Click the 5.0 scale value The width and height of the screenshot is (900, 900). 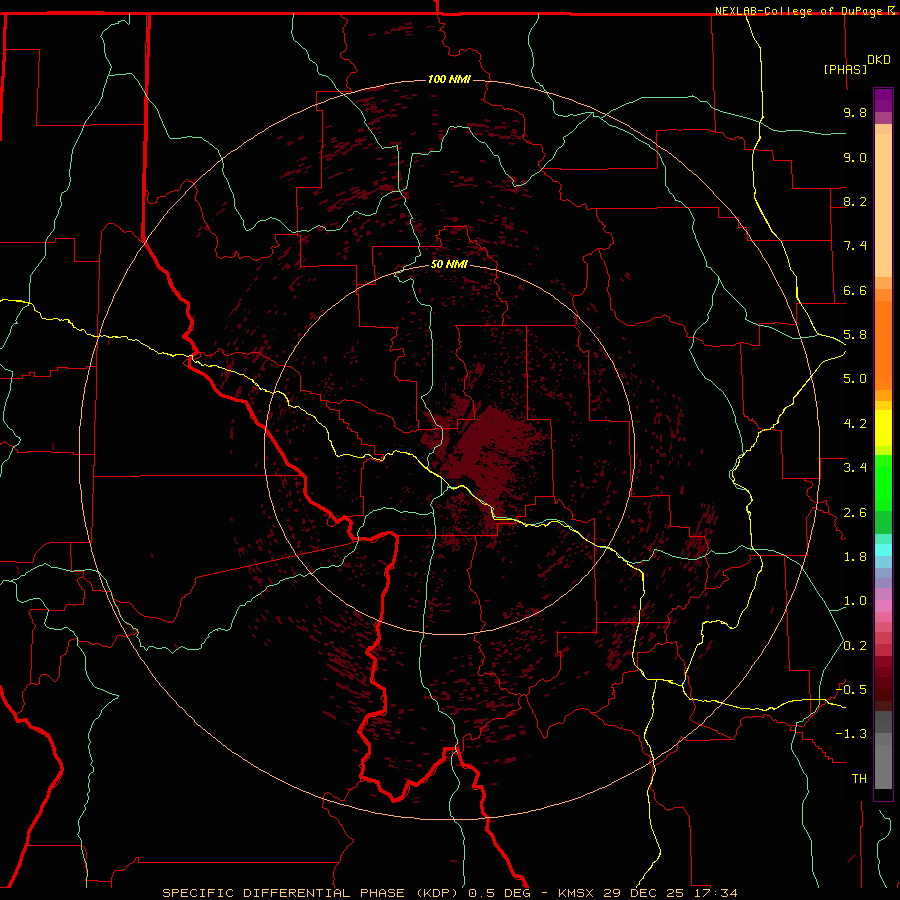(855, 379)
